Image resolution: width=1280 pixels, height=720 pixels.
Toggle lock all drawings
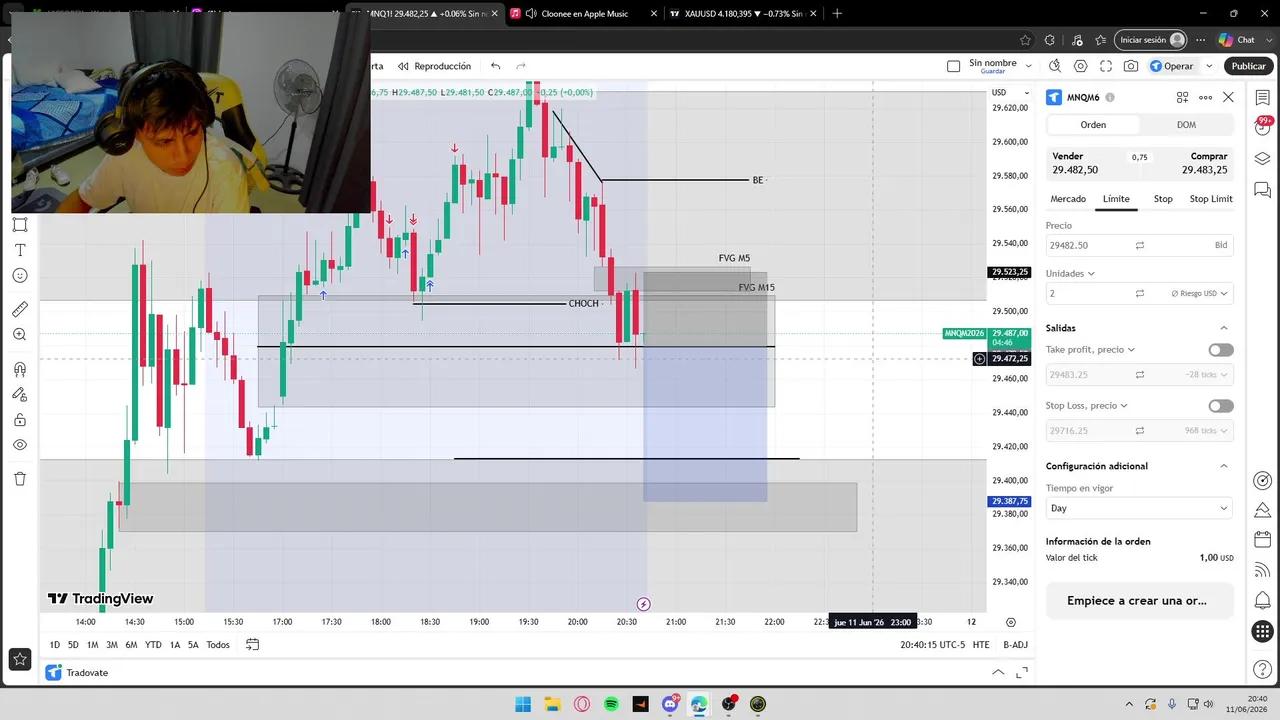pyautogui.click(x=20, y=420)
